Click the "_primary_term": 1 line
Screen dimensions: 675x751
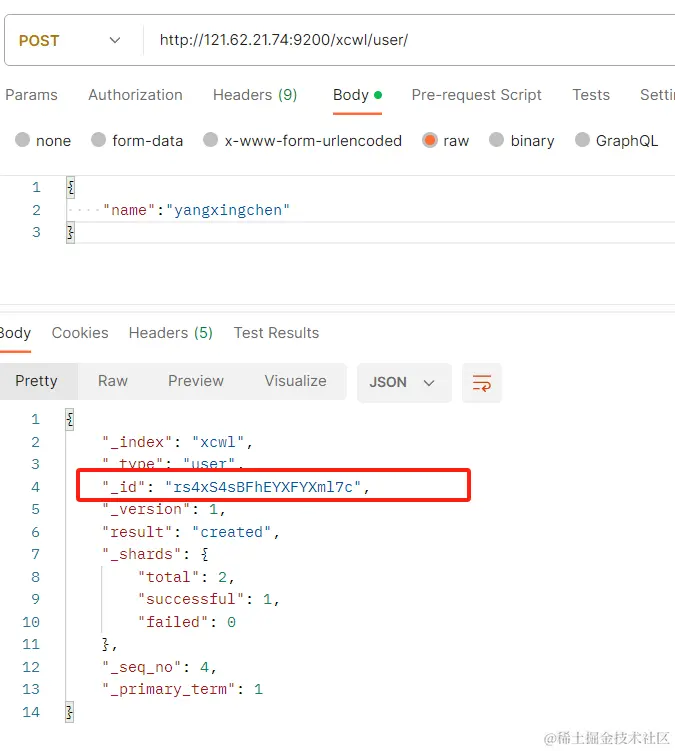click(183, 689)
